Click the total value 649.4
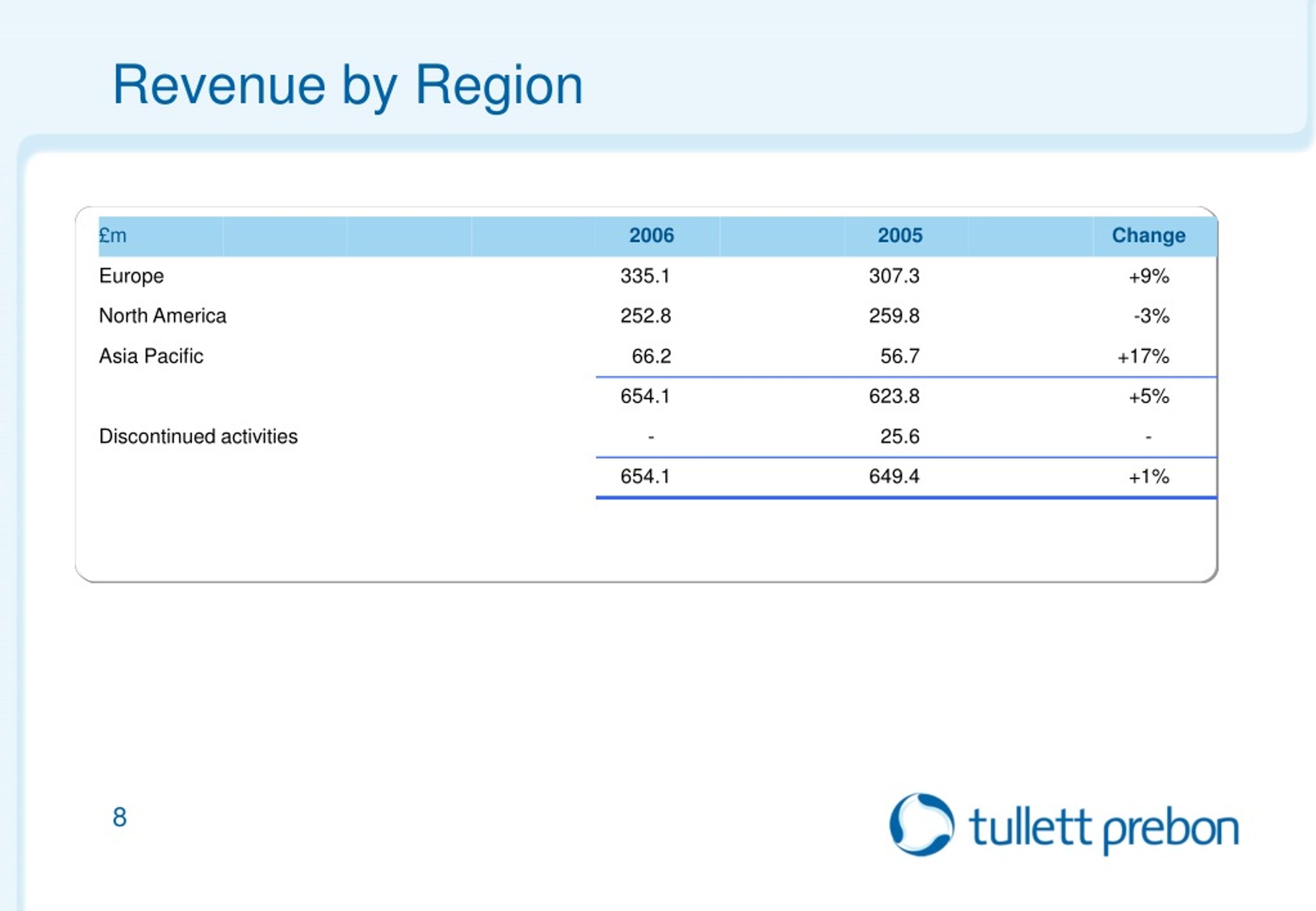The height and width of the screenshot is (911, 1316). coord(894,477)
